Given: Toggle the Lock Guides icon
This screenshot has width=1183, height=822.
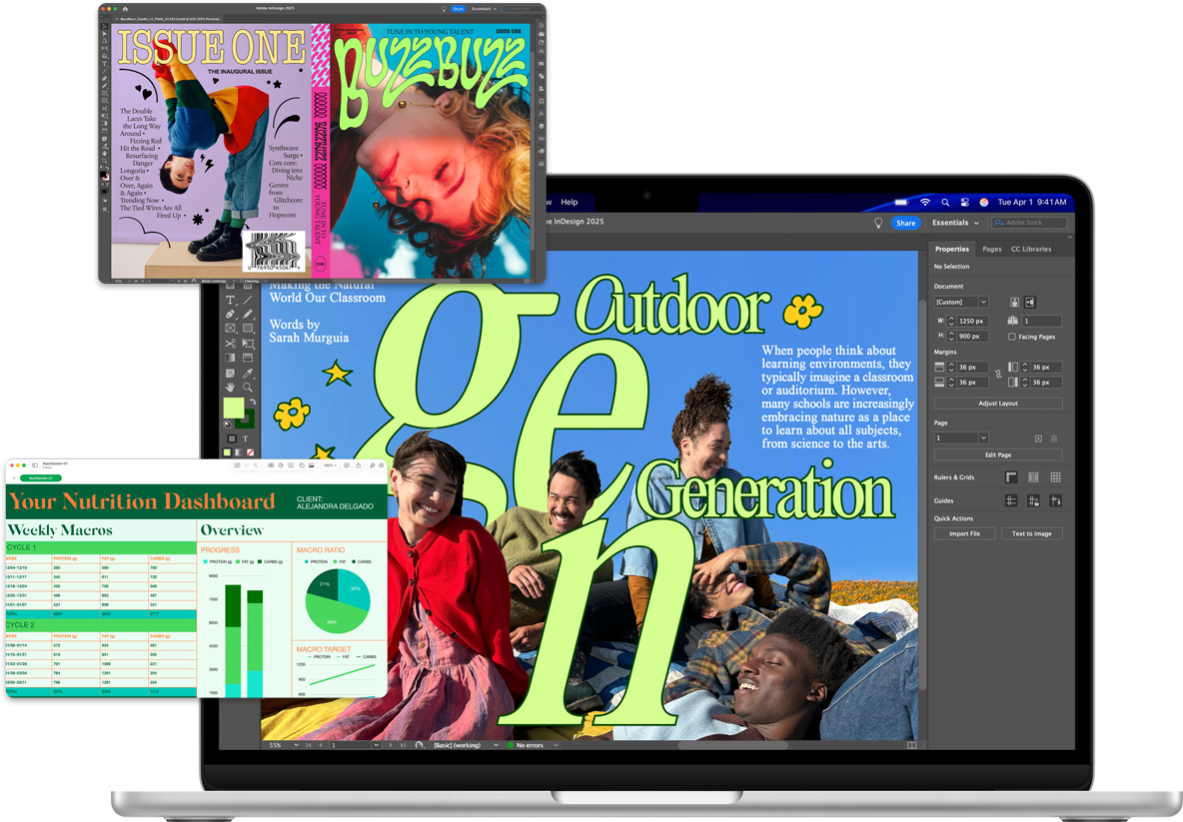Looking at the screenshot, I should [1034, 501].
